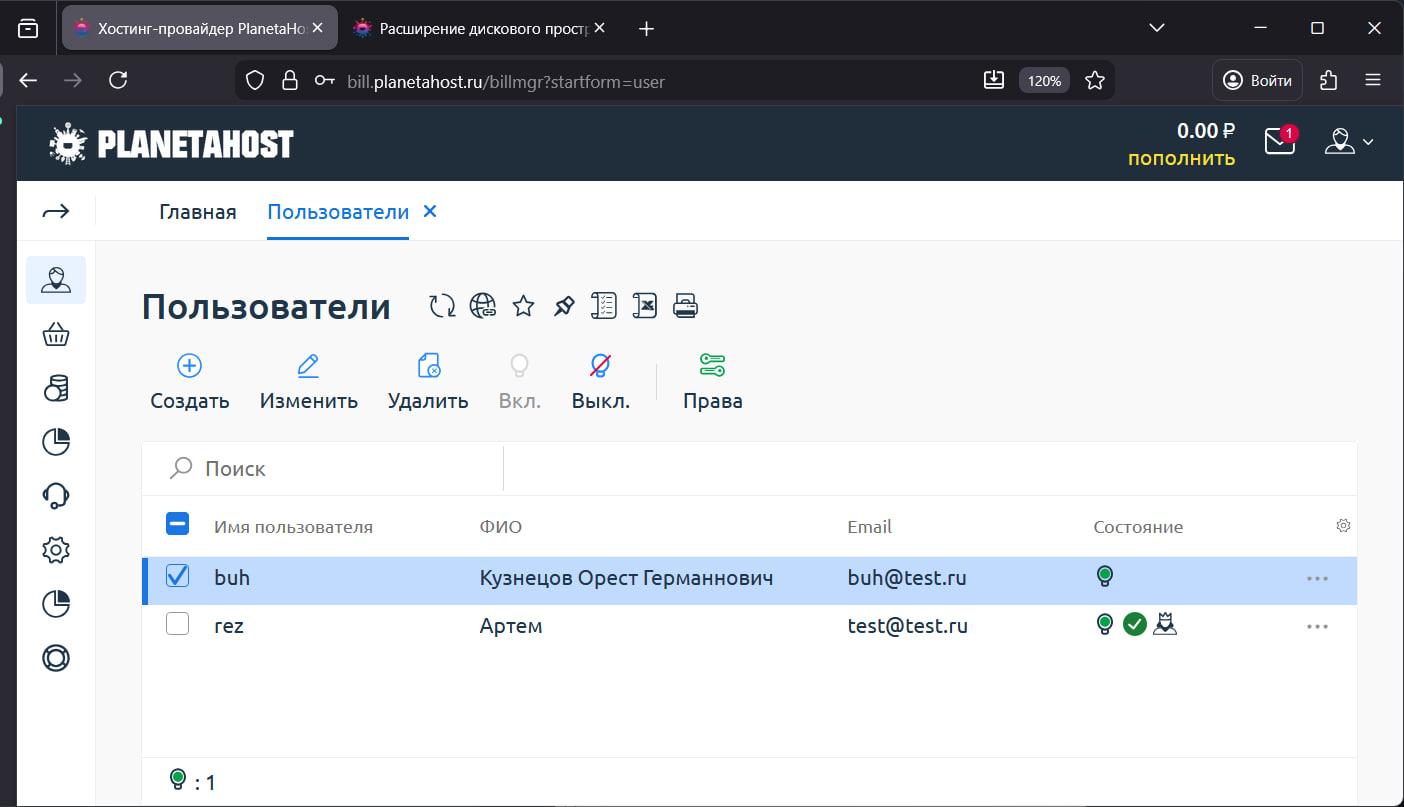Switch to the Главная tab

[x=197, y=211]
